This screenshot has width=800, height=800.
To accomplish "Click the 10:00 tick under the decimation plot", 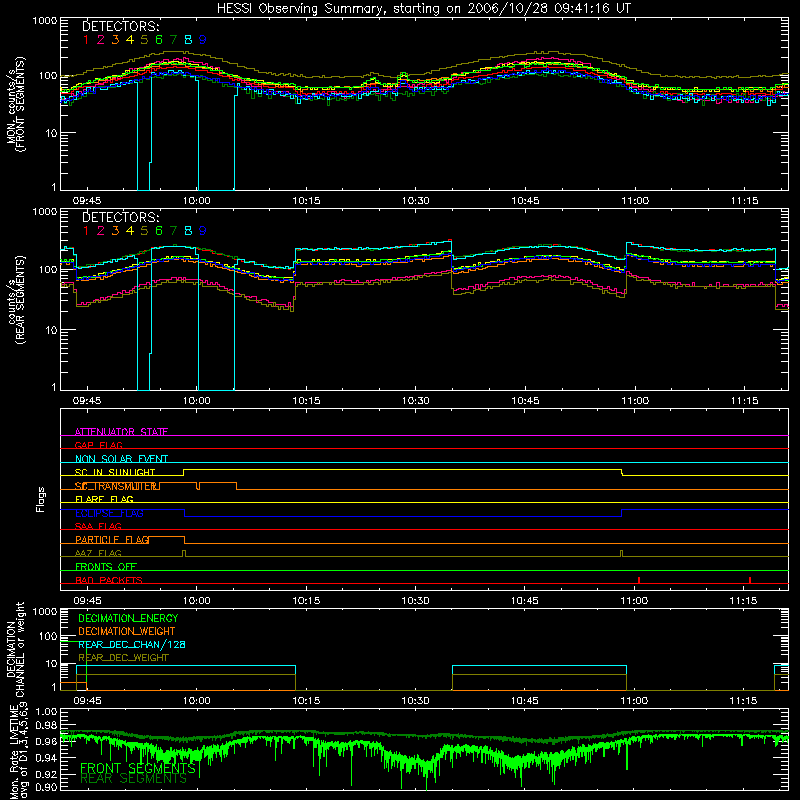I will click(x=196, y=701).
